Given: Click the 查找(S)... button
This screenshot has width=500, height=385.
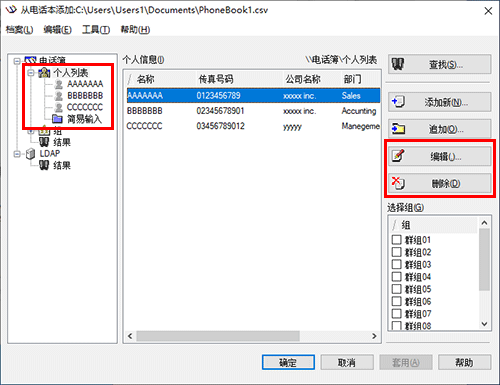Looking at the screenshot, I should [439, 64].
